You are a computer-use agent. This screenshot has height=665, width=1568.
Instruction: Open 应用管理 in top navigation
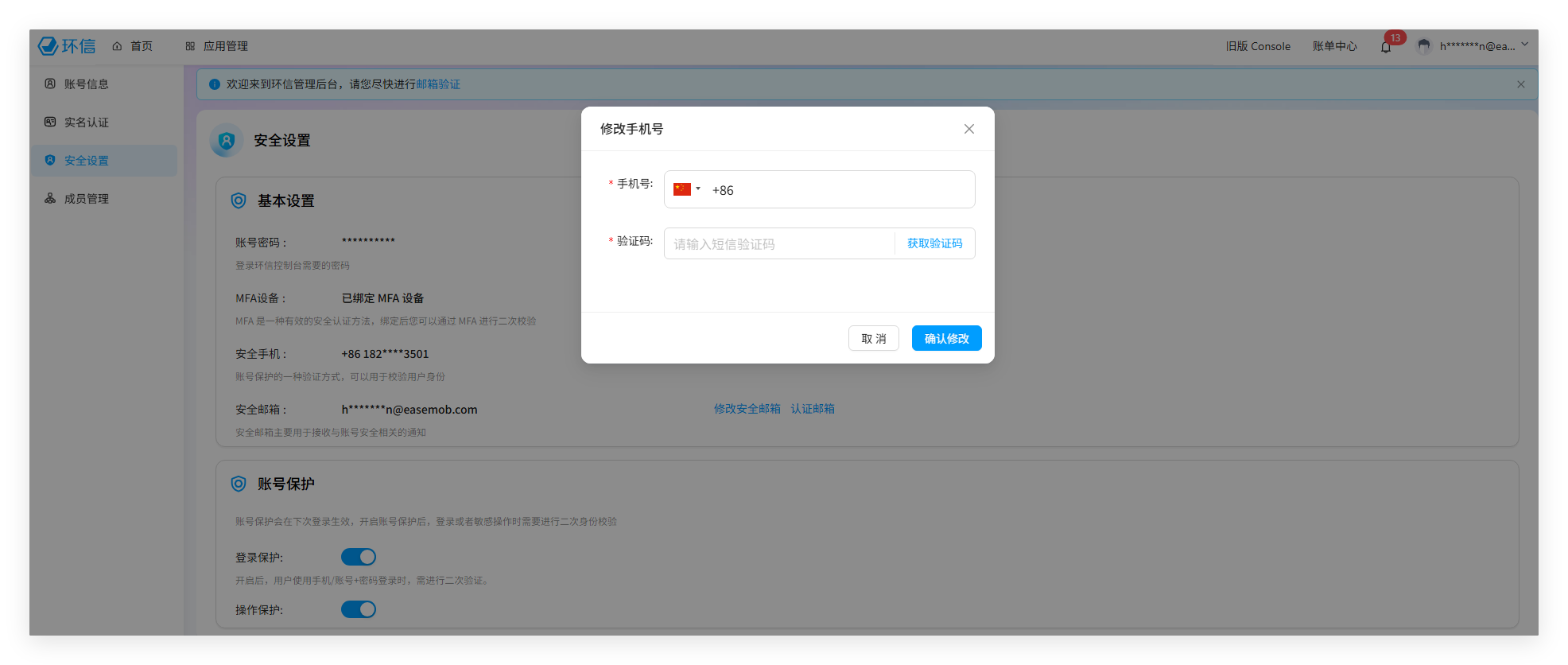(217, 46)
